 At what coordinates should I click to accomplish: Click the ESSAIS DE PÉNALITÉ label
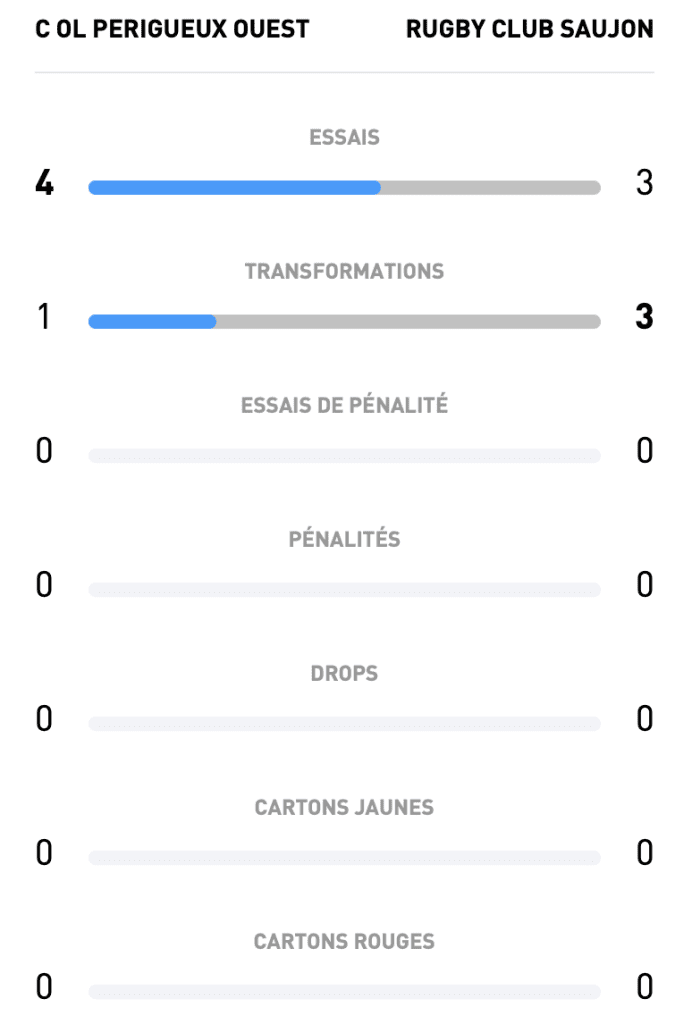344,406
